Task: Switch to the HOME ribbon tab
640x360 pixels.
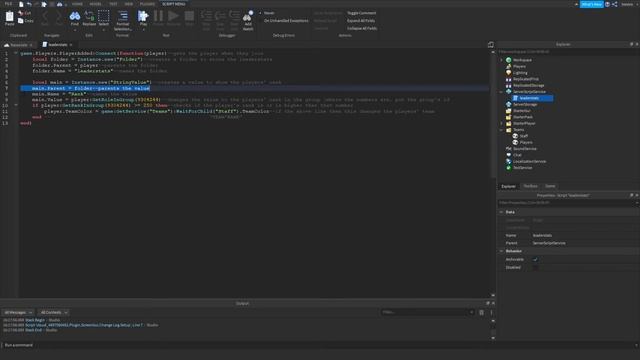Action: (77, 4)
